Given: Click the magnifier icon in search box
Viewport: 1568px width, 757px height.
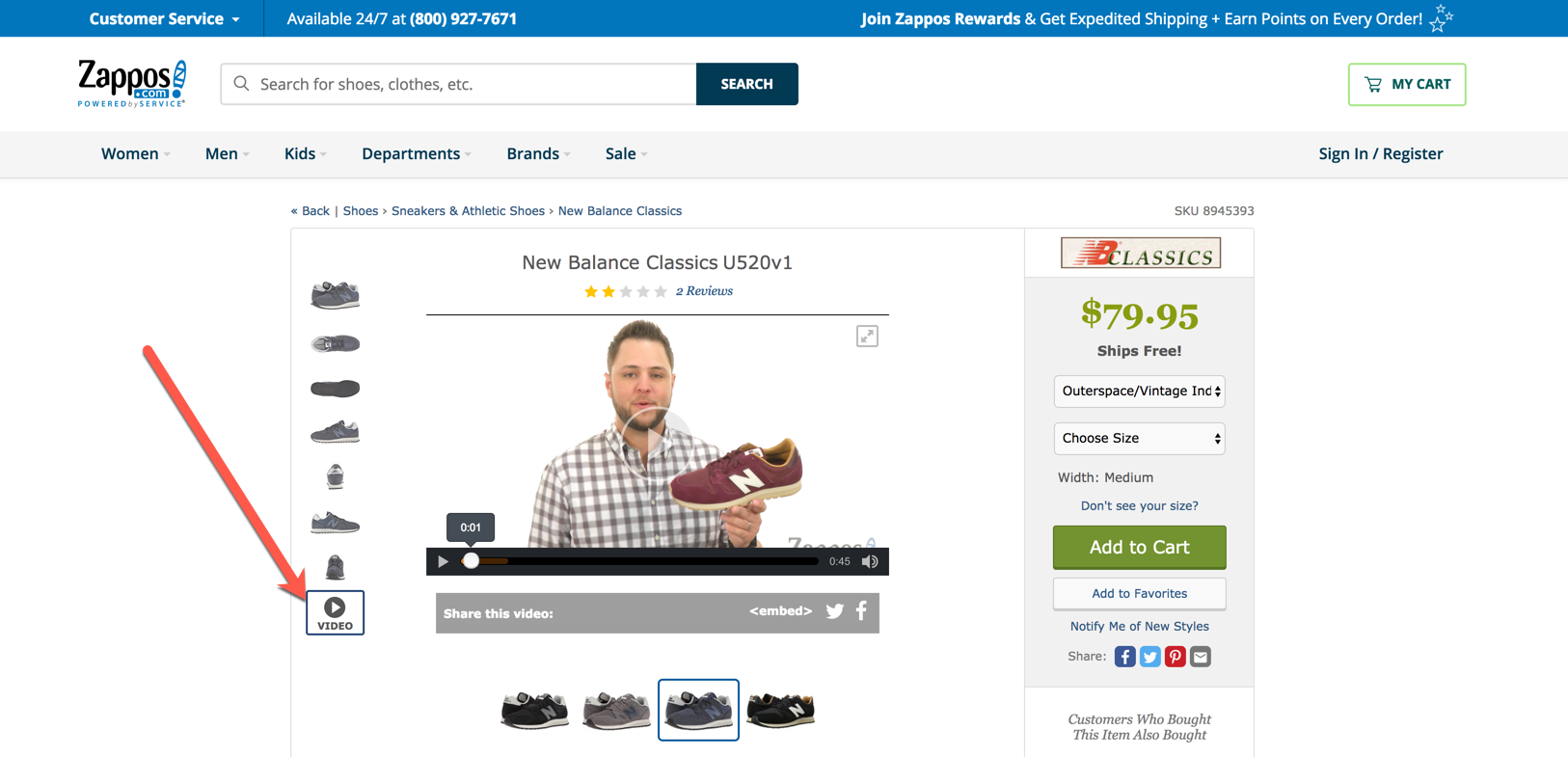Looking at the screenshot, I should click(x=242, y=84).
